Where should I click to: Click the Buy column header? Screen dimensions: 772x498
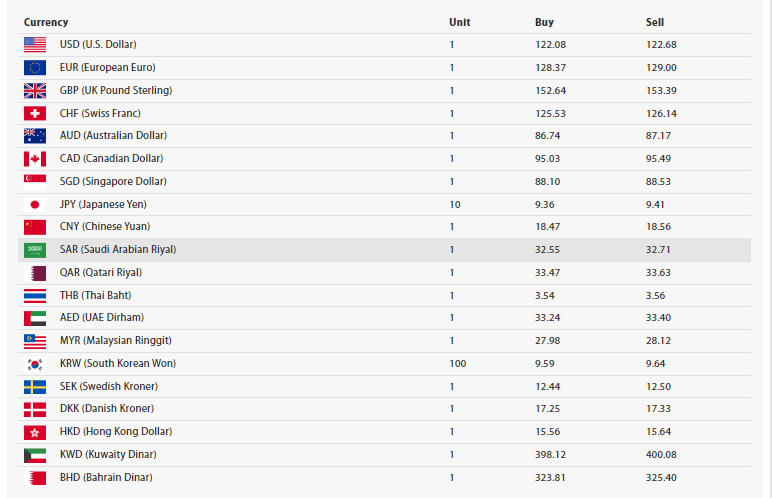[x=544, y=22]
